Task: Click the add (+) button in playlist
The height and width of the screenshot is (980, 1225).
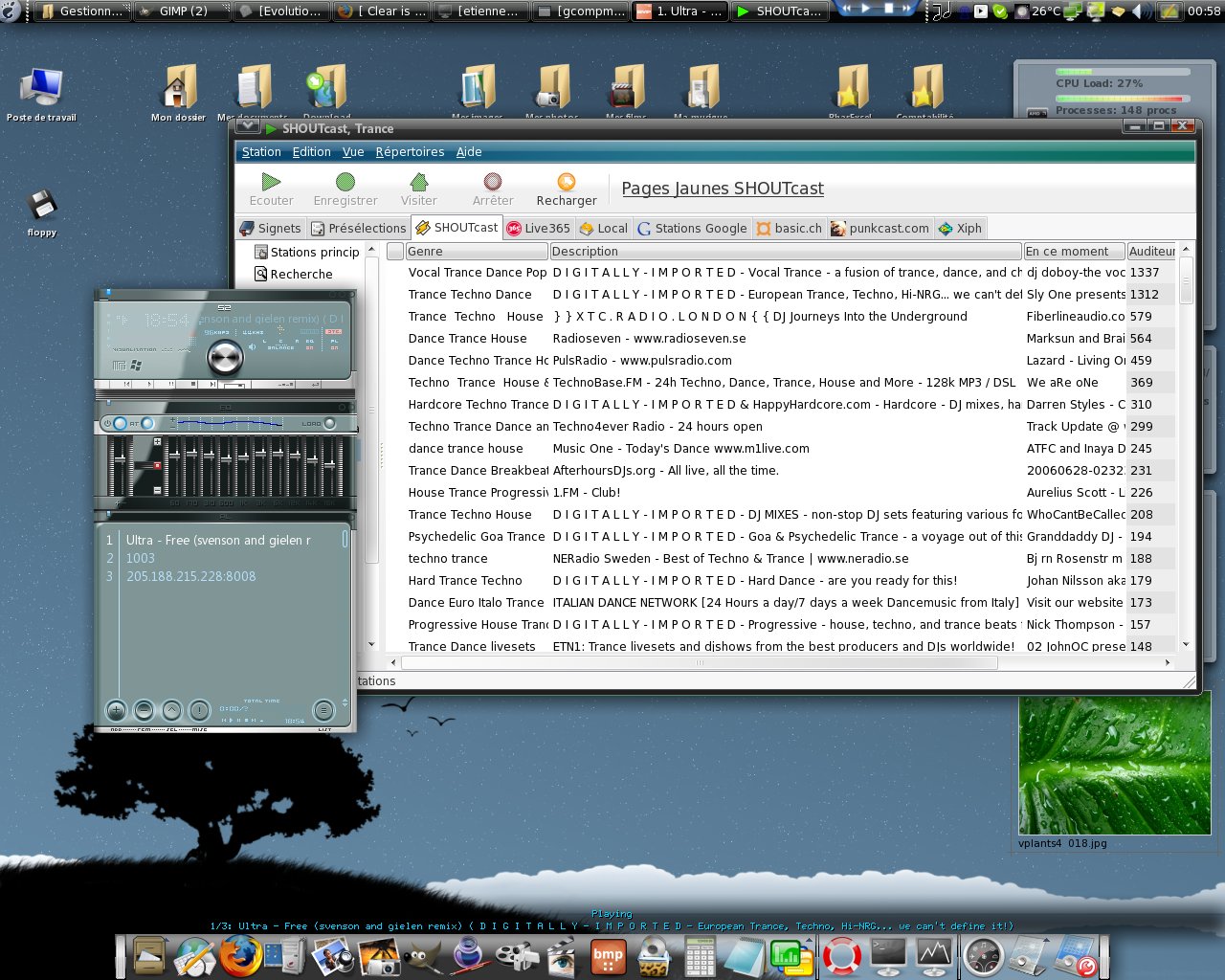Action: pyautogui.click(x=116, y=710)
